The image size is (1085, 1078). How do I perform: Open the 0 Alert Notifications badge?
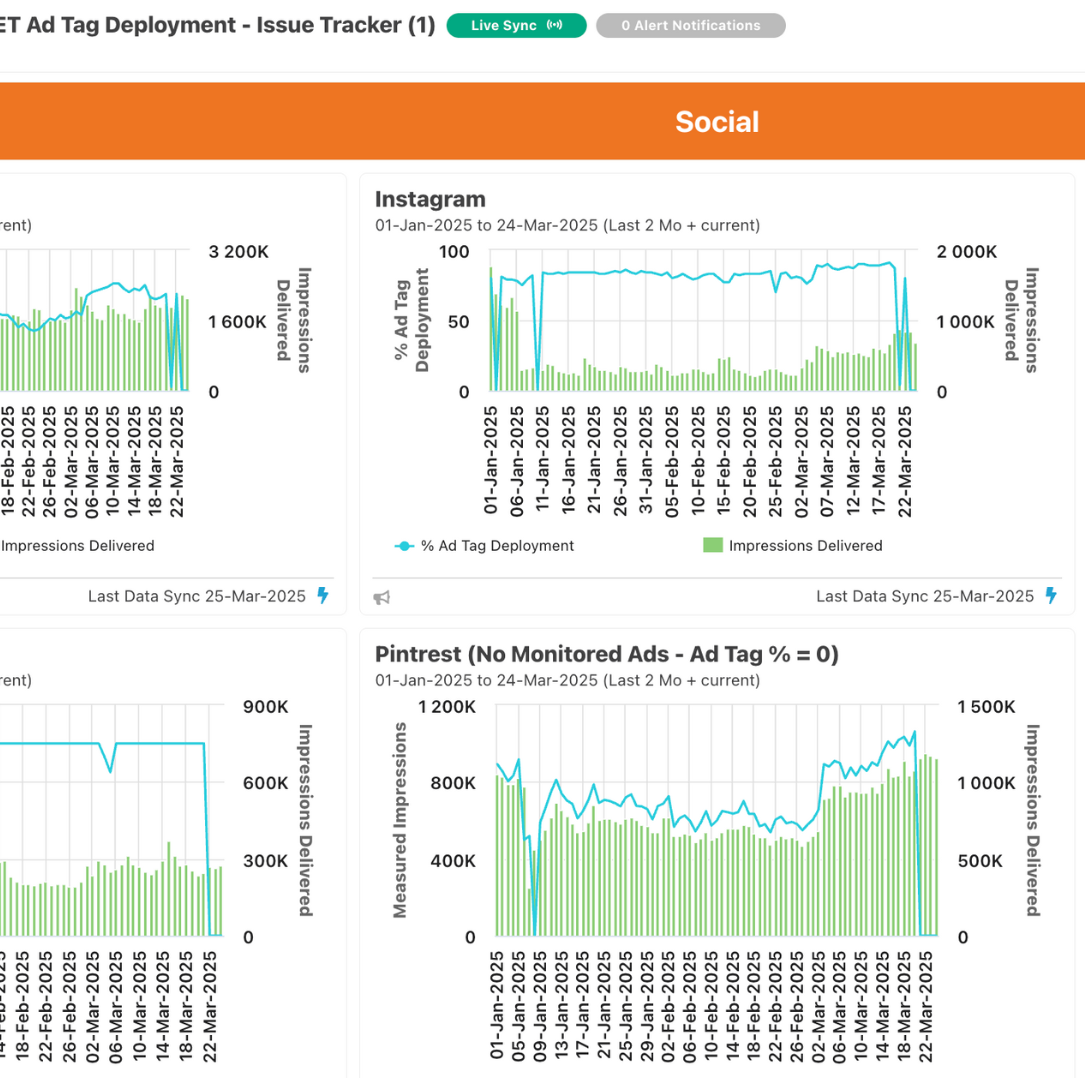pyautogui.click(x=690, y=26)
